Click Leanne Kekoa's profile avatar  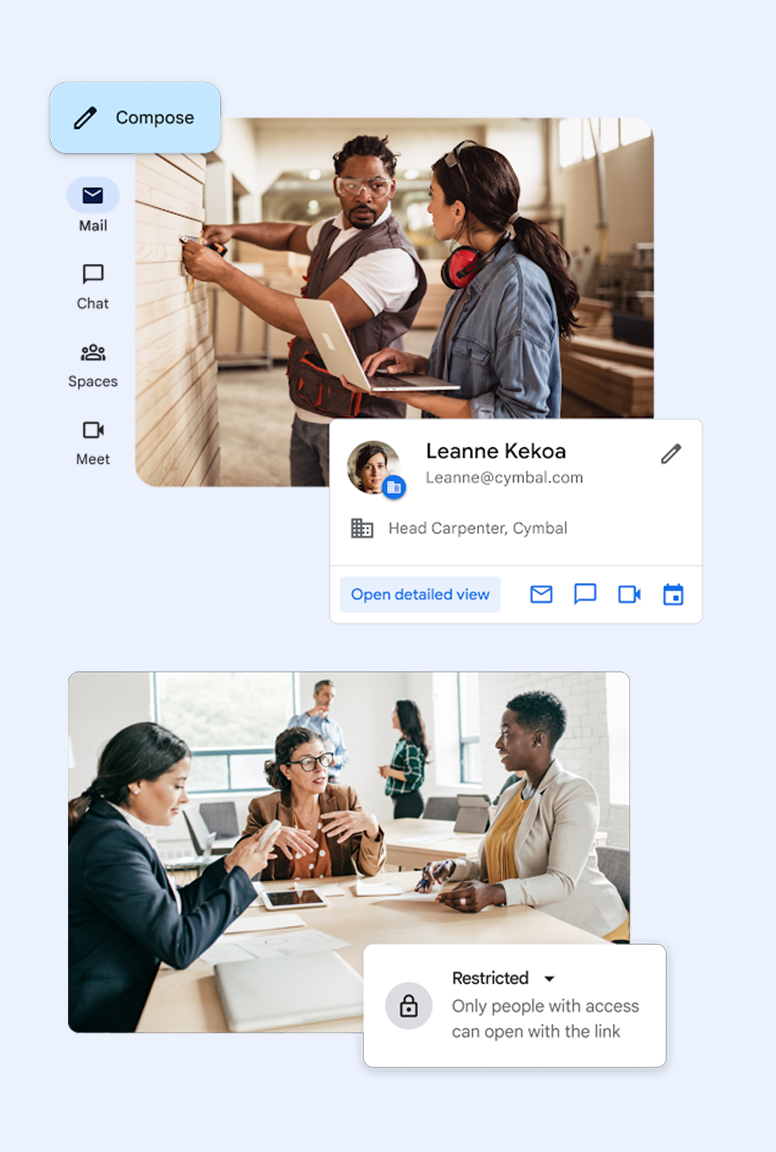click(374, 467)
